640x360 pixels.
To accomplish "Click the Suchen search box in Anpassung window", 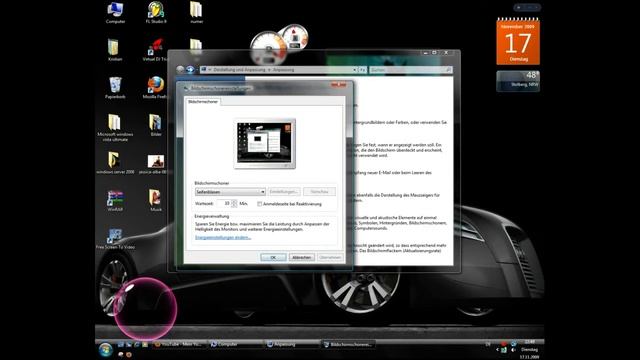I will coord(410,70).
